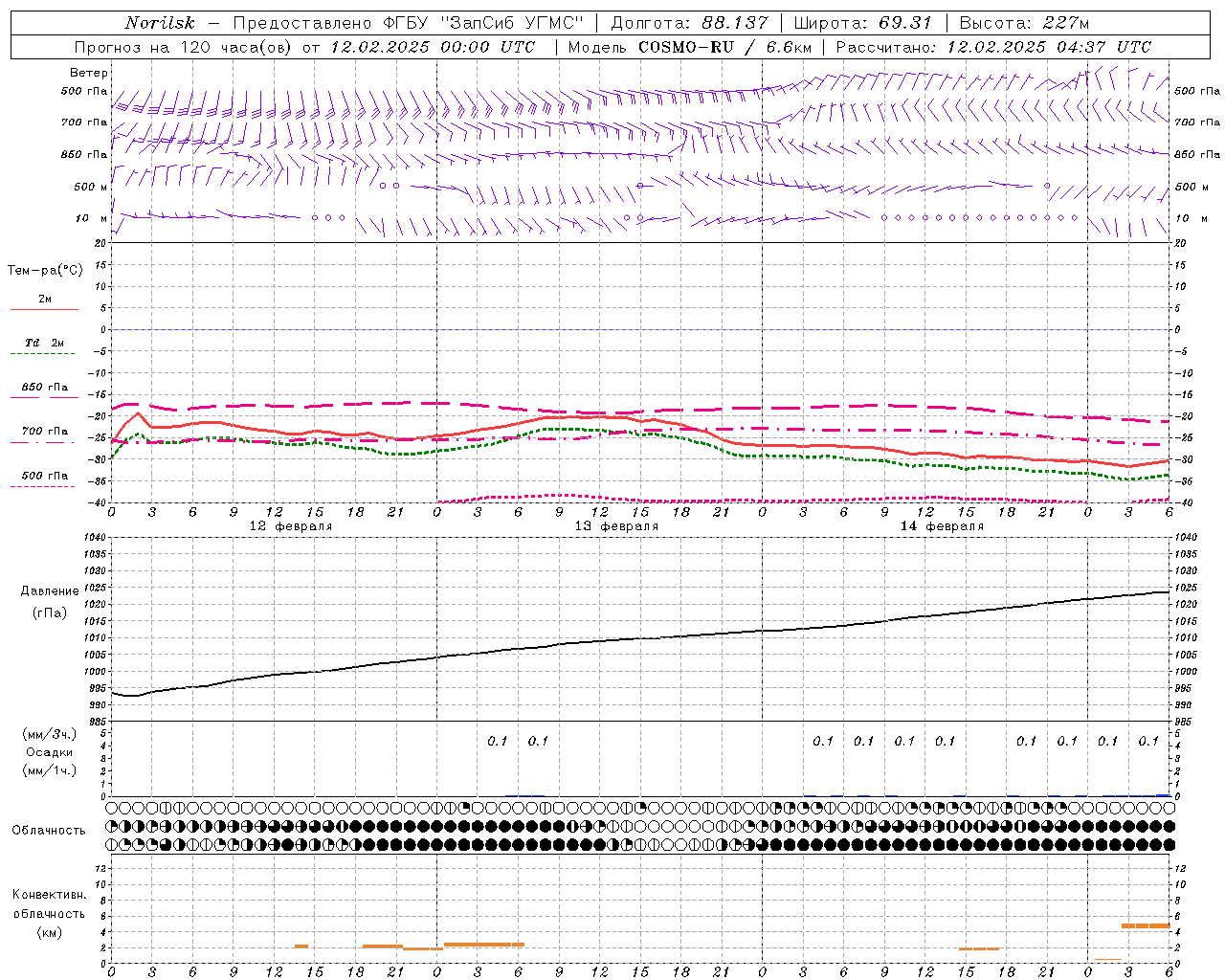Click the 14 февраля date label

pos(942,526)
